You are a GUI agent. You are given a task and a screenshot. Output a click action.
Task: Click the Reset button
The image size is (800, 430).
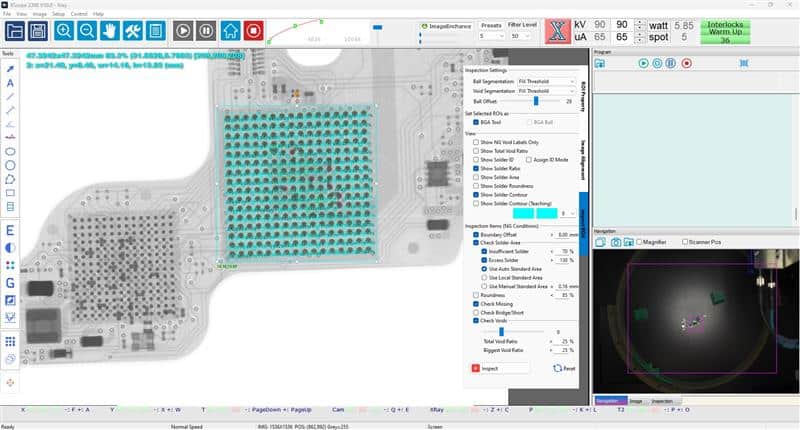pyautogui.click(x=564, y=368)
